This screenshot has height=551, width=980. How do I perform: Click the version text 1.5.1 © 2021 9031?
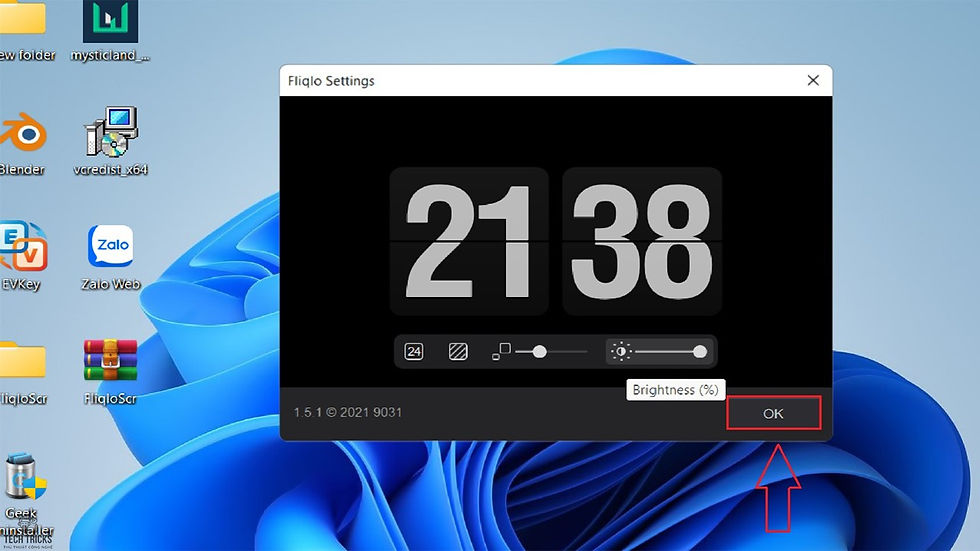coord(348,412)
